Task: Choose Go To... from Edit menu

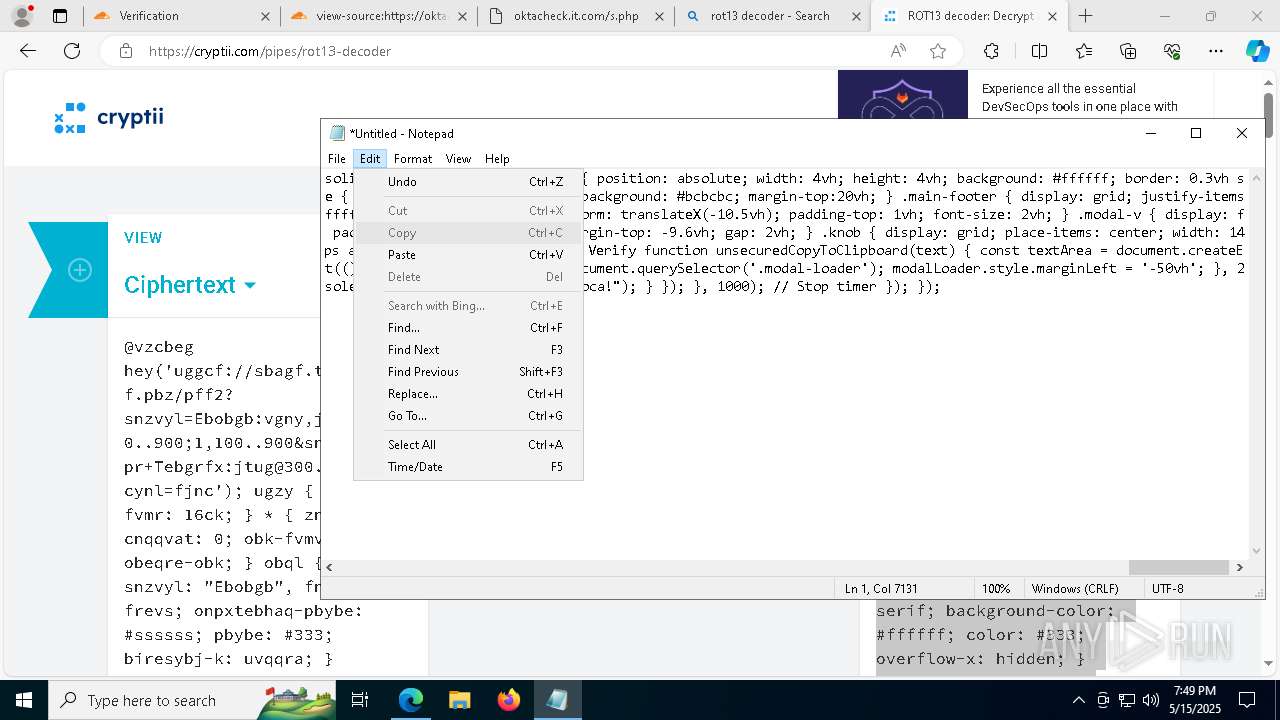Action: 468,416
